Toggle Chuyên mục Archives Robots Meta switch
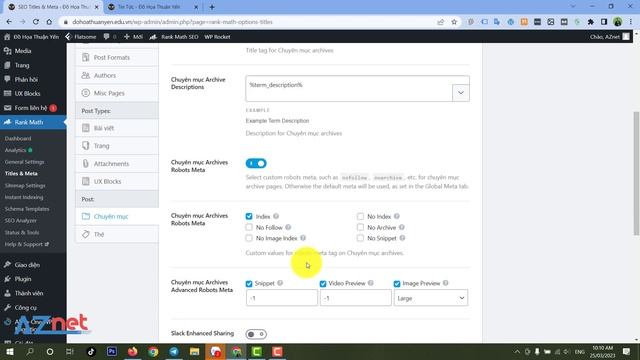Image resolution: width=640 pixels, height=360 pixels. coord(256,163)
